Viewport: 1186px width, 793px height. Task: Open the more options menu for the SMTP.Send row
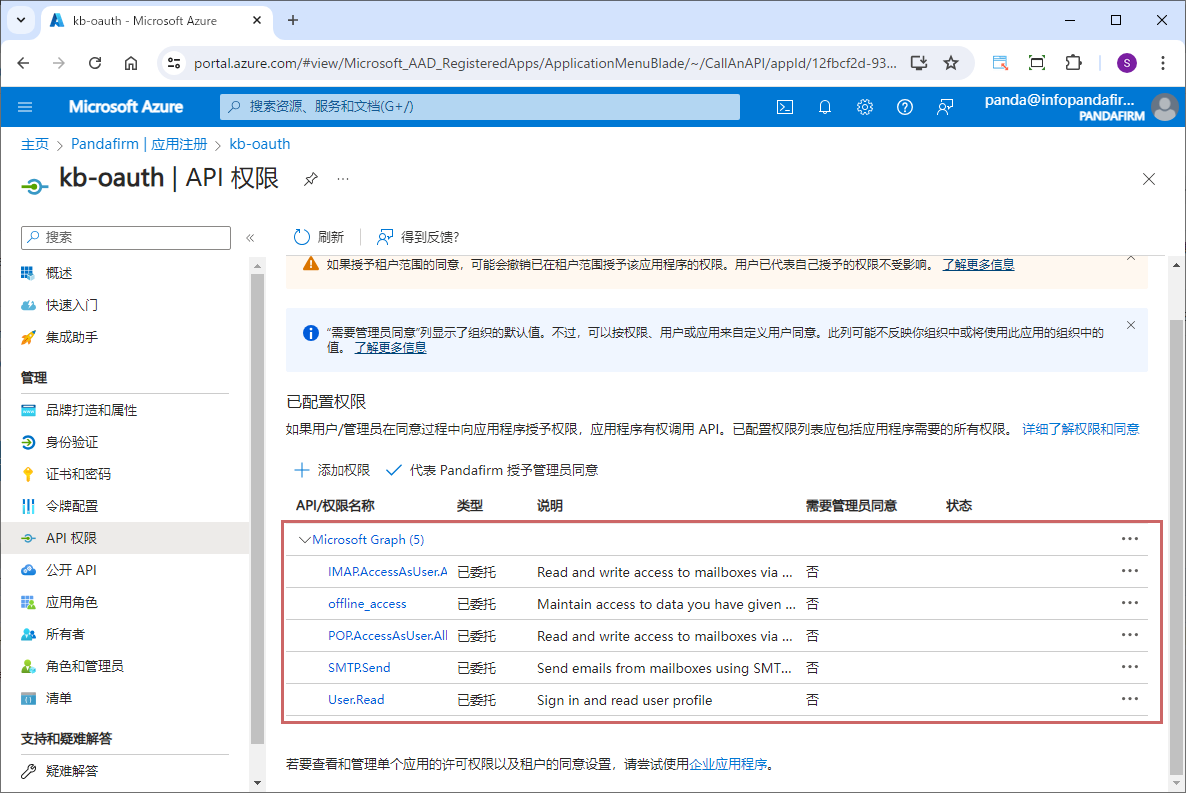click(x=1130, y=667)
